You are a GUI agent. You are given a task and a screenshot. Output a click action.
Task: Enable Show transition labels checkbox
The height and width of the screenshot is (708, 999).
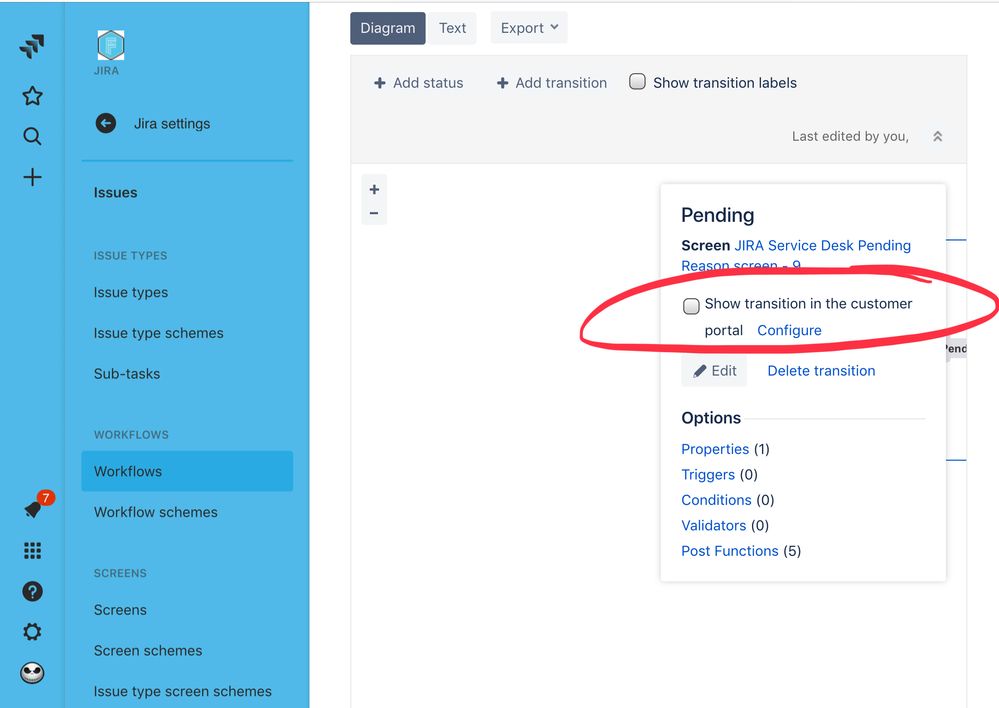(x=637, y=82)
